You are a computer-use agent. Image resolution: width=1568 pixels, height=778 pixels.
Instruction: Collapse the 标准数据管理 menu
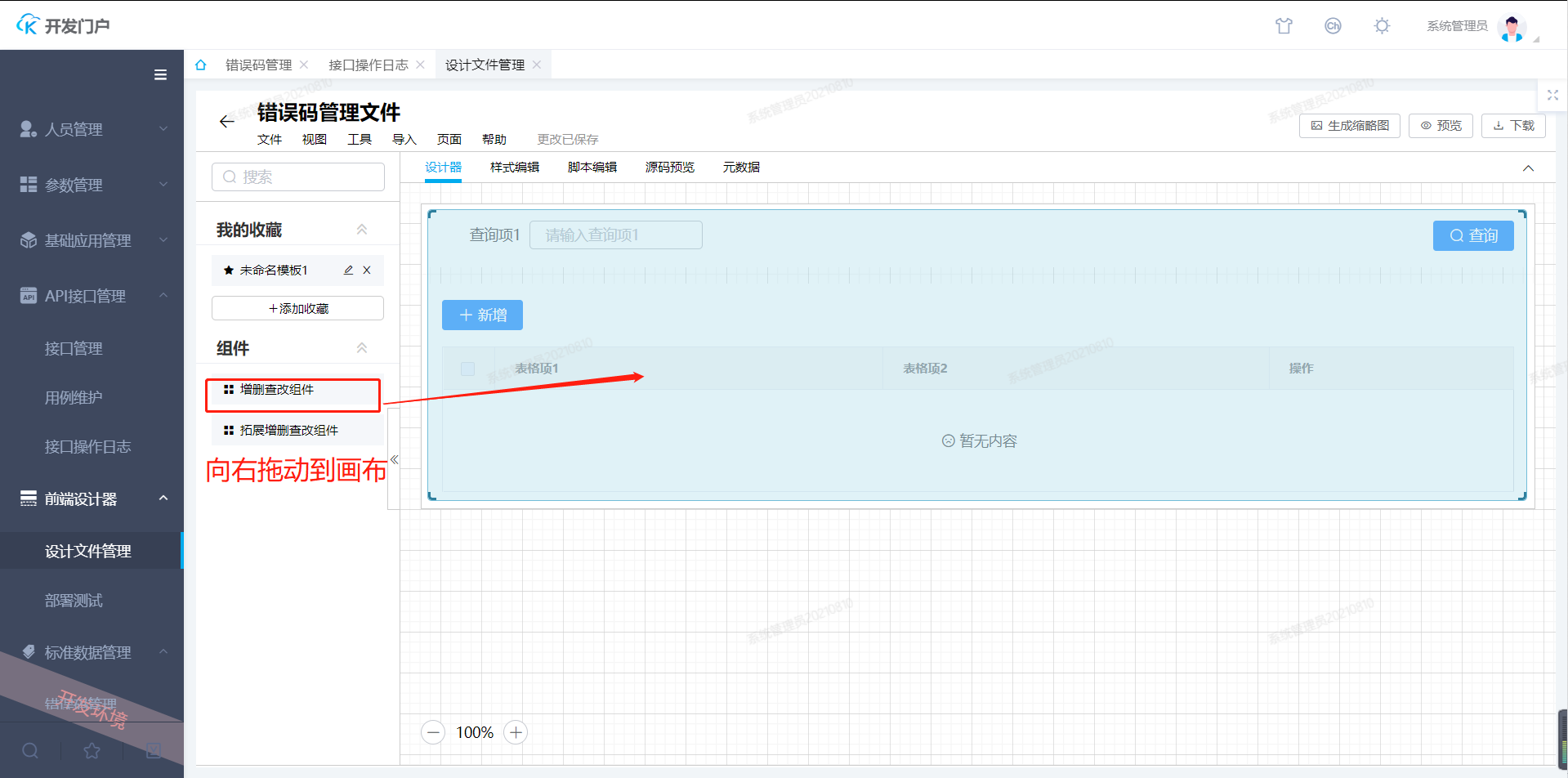coord(92,652)
